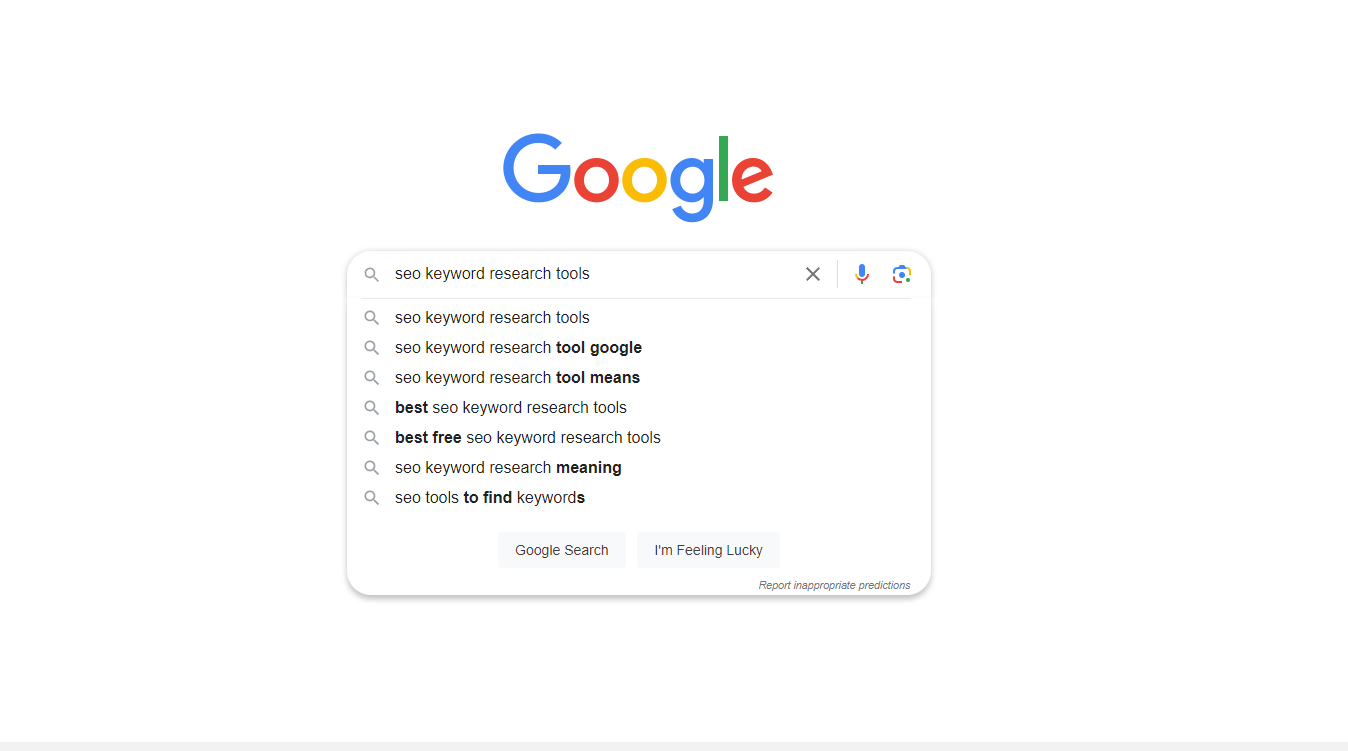Click the search icon beside 'best seo keyword research tools'
Image resolution: width=1348 pixels, height=751 pixels.
tap(371, 407)
